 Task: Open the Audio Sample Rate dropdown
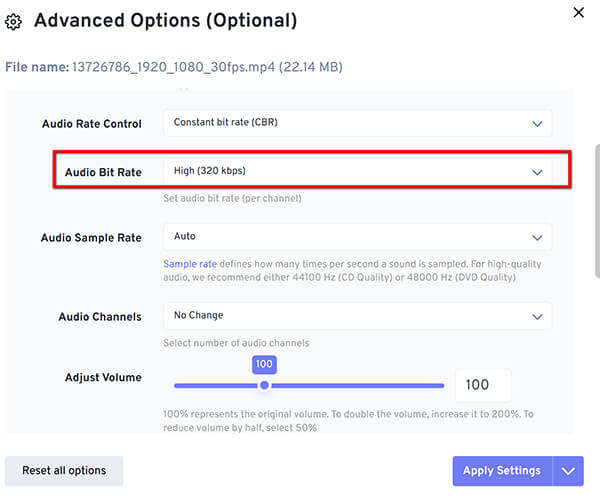click(x=357, y=237)
